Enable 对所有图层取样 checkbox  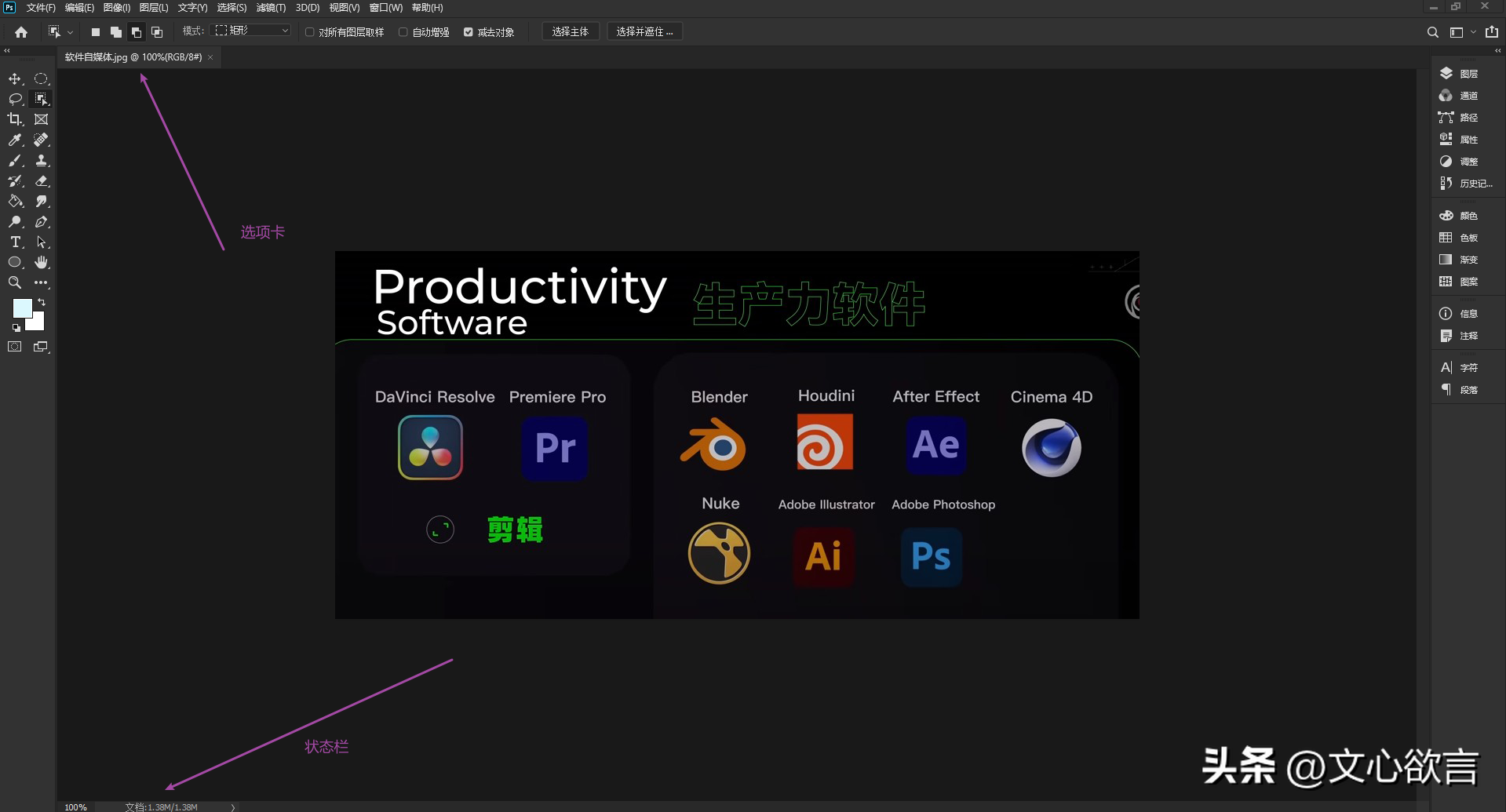point(310,32)
